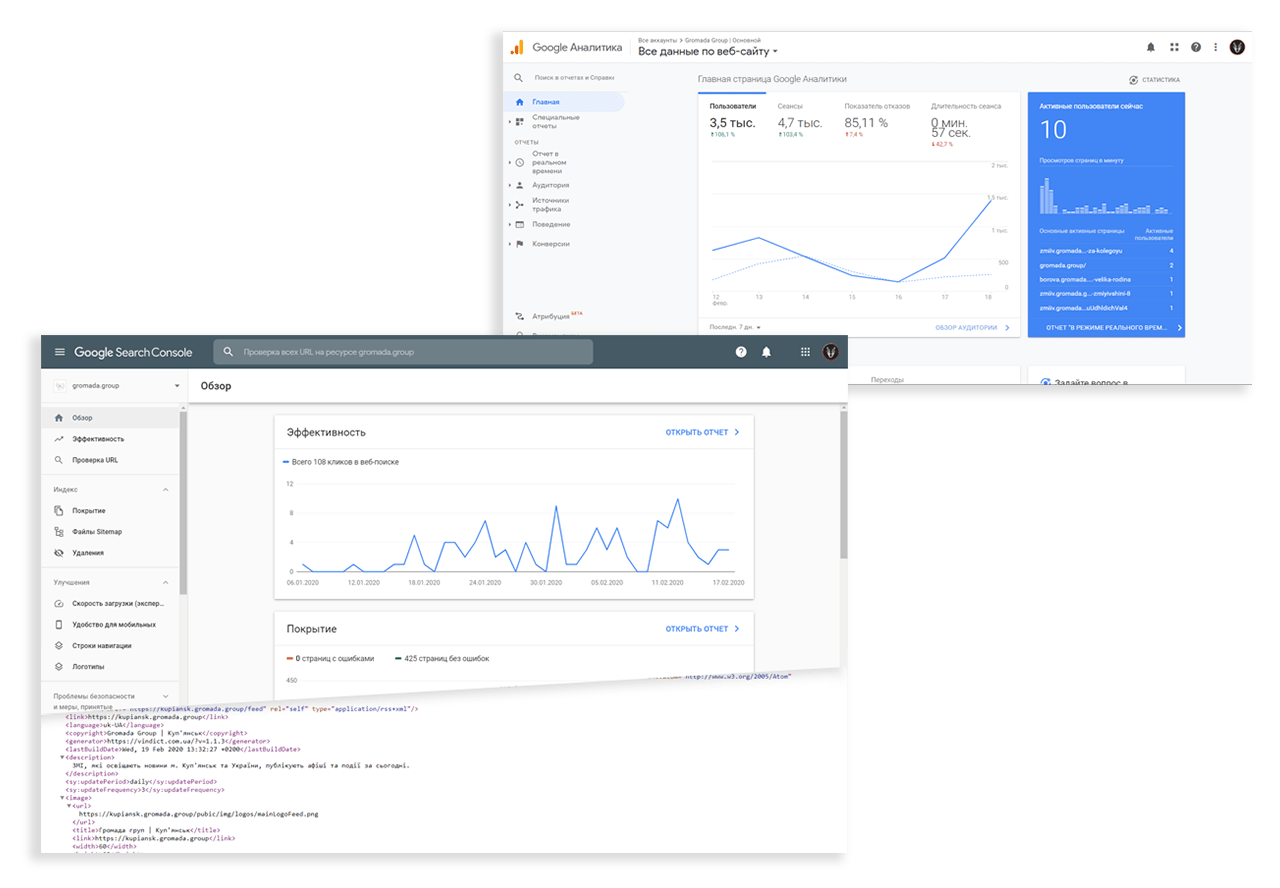Expand Специальные отчеты arrow in Analytics
Screen dimensions: 1280x888
click(509, 122)
